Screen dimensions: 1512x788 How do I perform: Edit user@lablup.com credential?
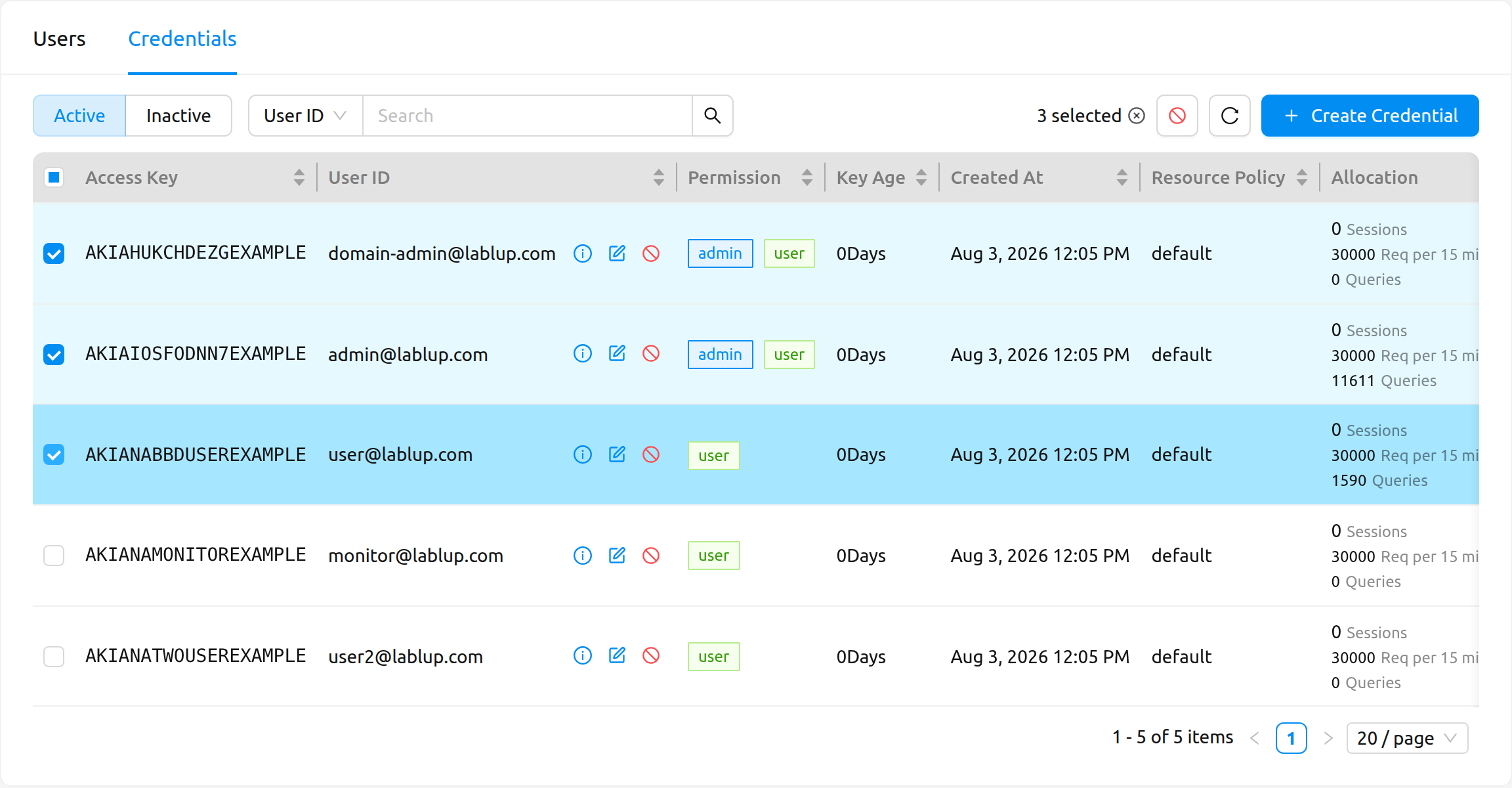point(617,454)
